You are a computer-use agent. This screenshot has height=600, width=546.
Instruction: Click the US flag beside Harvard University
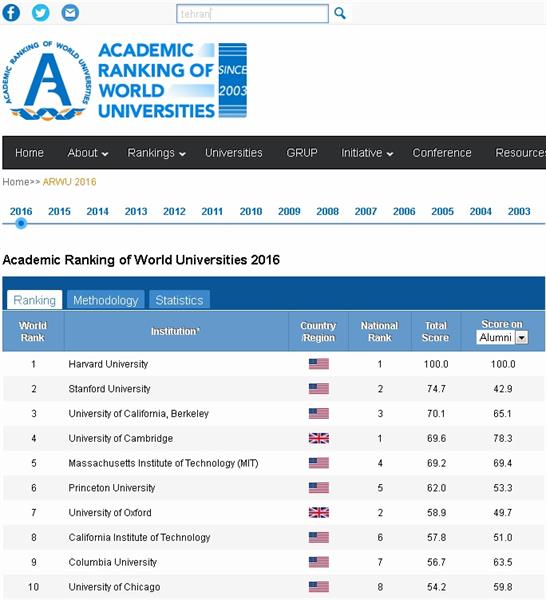[x=319, y=364]
